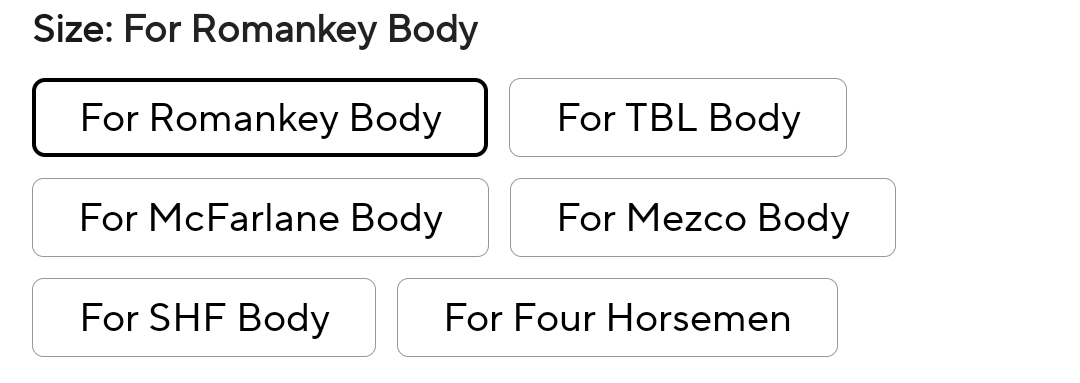Screen dimensions: 1080x383
Task: Pick the For McFarlane Body option
Action: [260, 218]
